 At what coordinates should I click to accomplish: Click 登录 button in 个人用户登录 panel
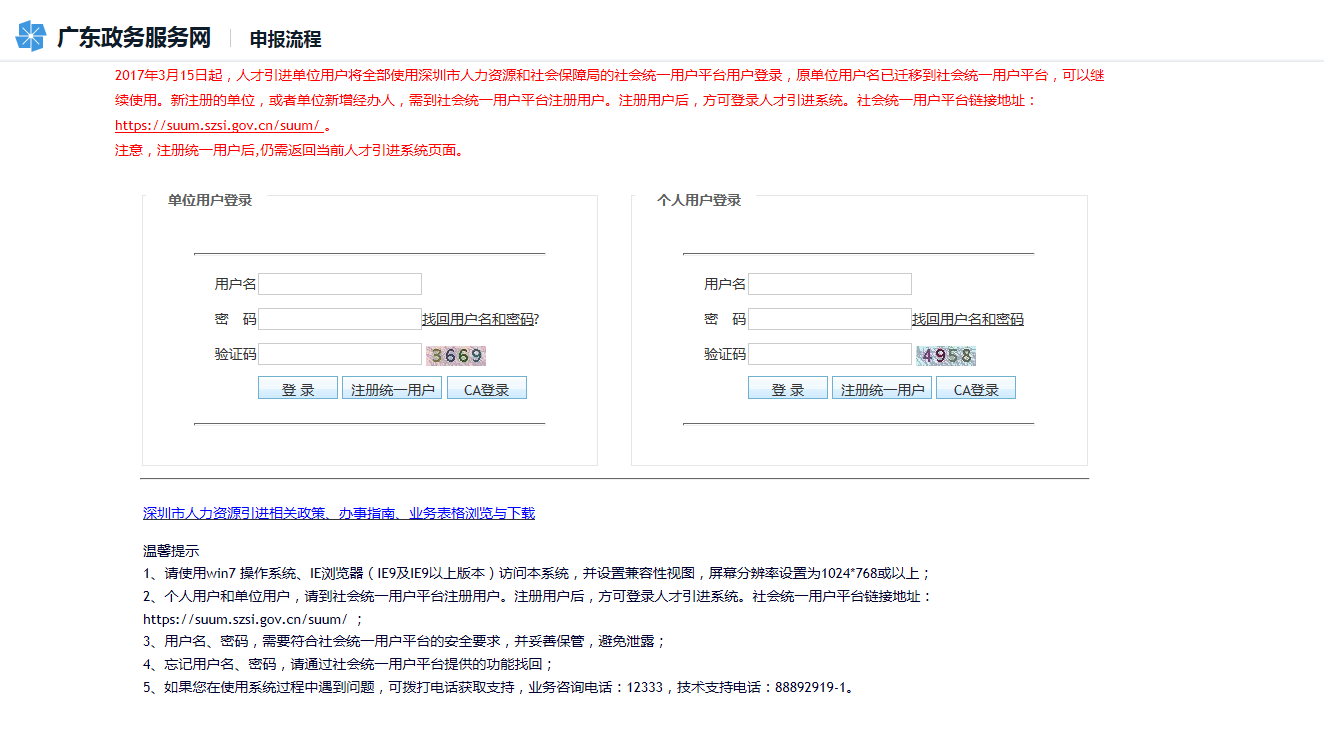pos(788,389)
